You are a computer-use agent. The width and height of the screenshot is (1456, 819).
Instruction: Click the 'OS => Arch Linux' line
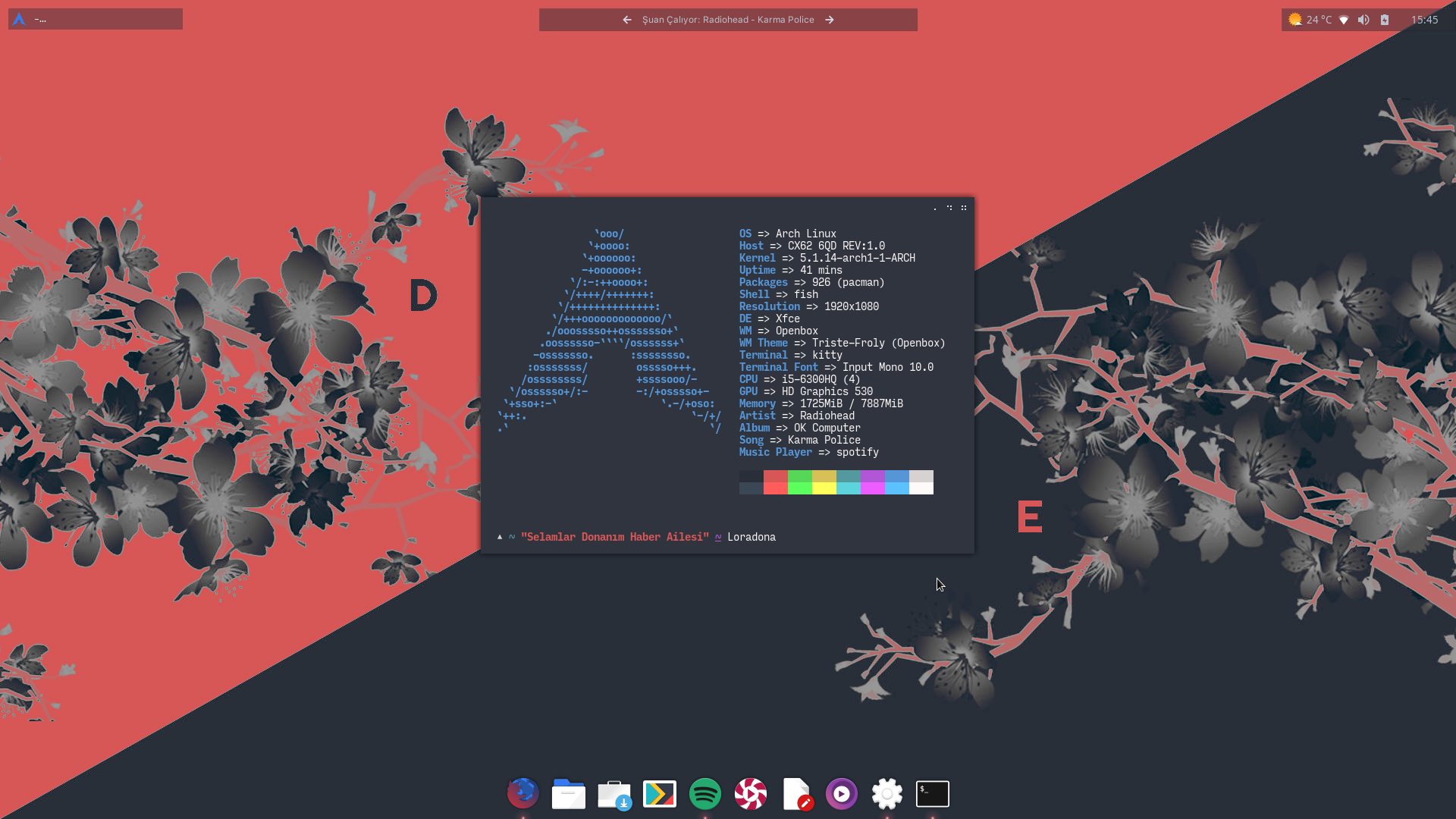[788, 234]
